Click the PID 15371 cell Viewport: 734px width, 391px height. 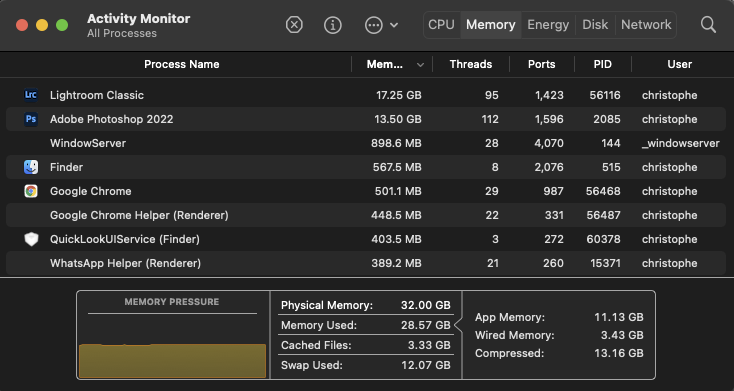click(x=605, y=263)
